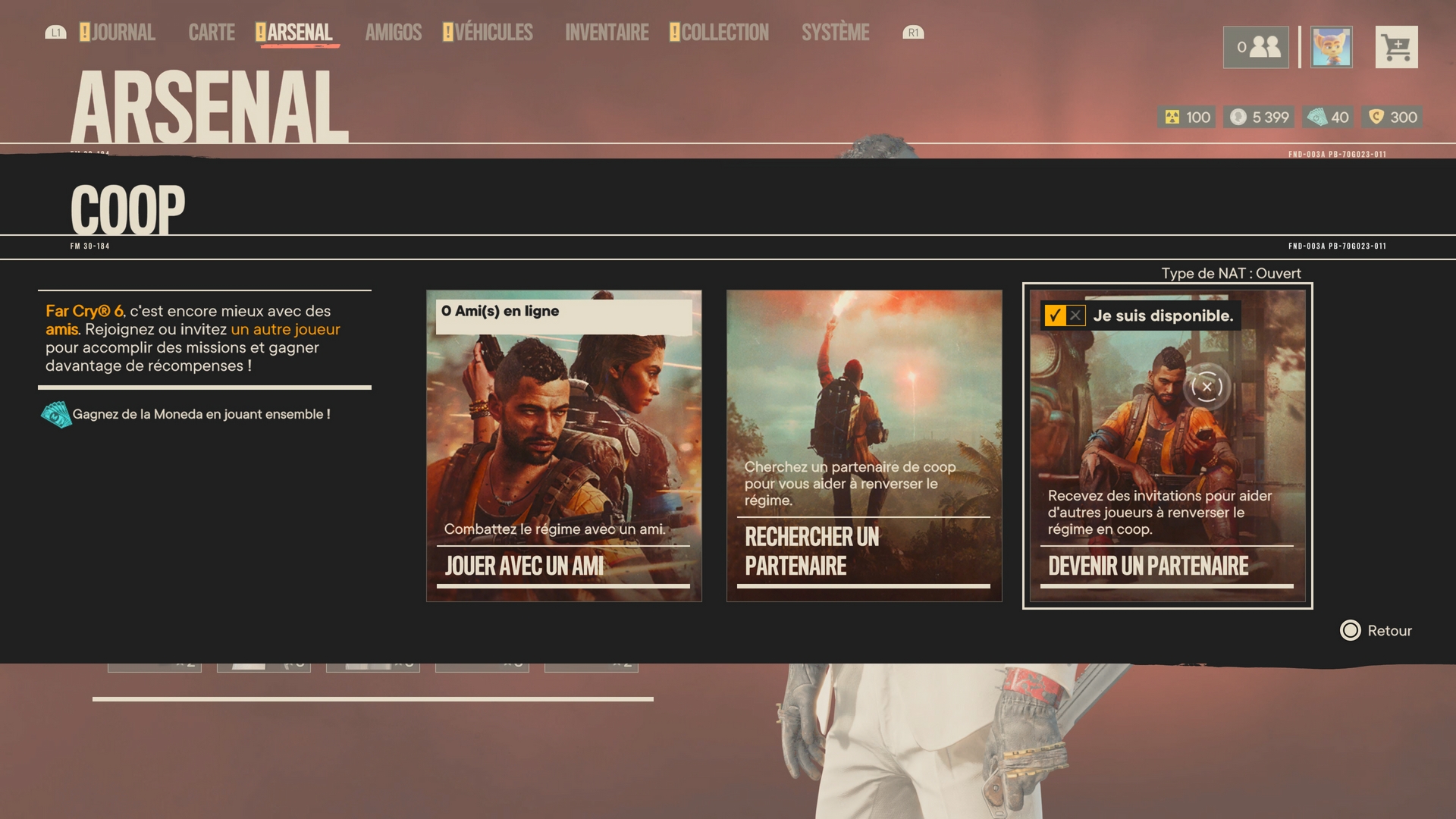Image resolution: width=1456 pixels, height=819 pixels.
Task: Click the COOP heading
Action: (x=127, y=209)
